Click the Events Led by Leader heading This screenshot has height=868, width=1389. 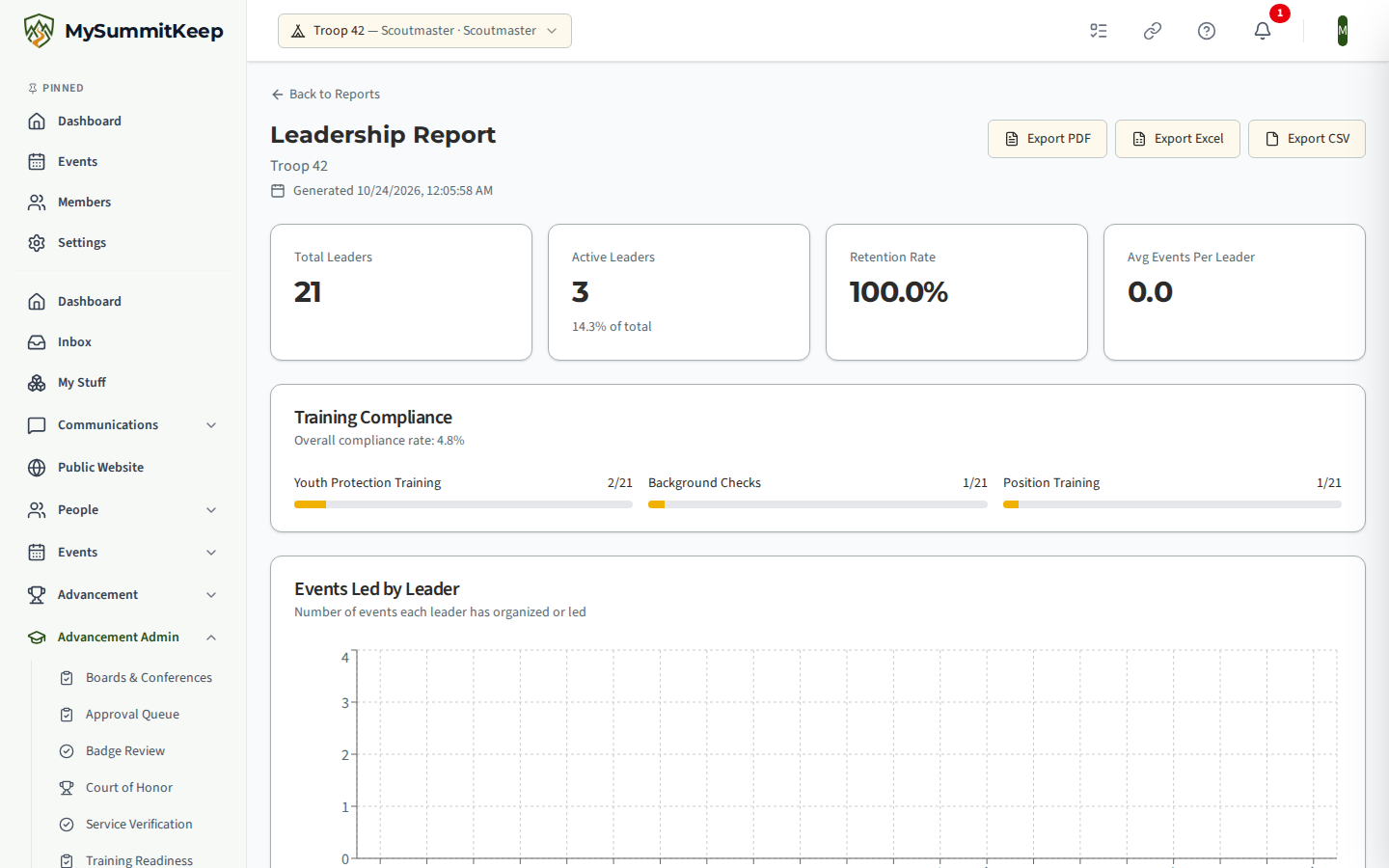(377, 589)
